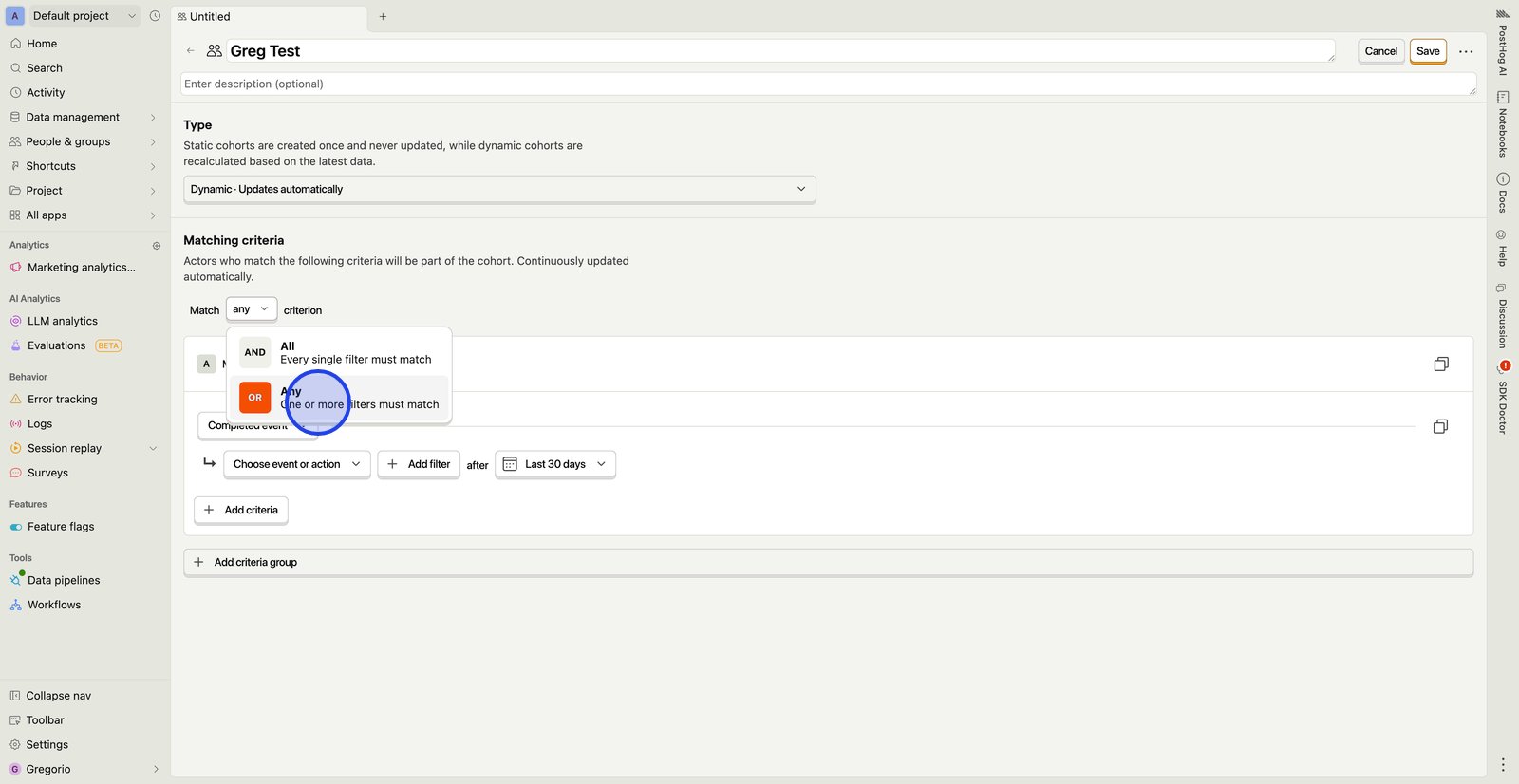
Task: Save the cohort
Action: pyautogui.click(x=1427, y=51)
